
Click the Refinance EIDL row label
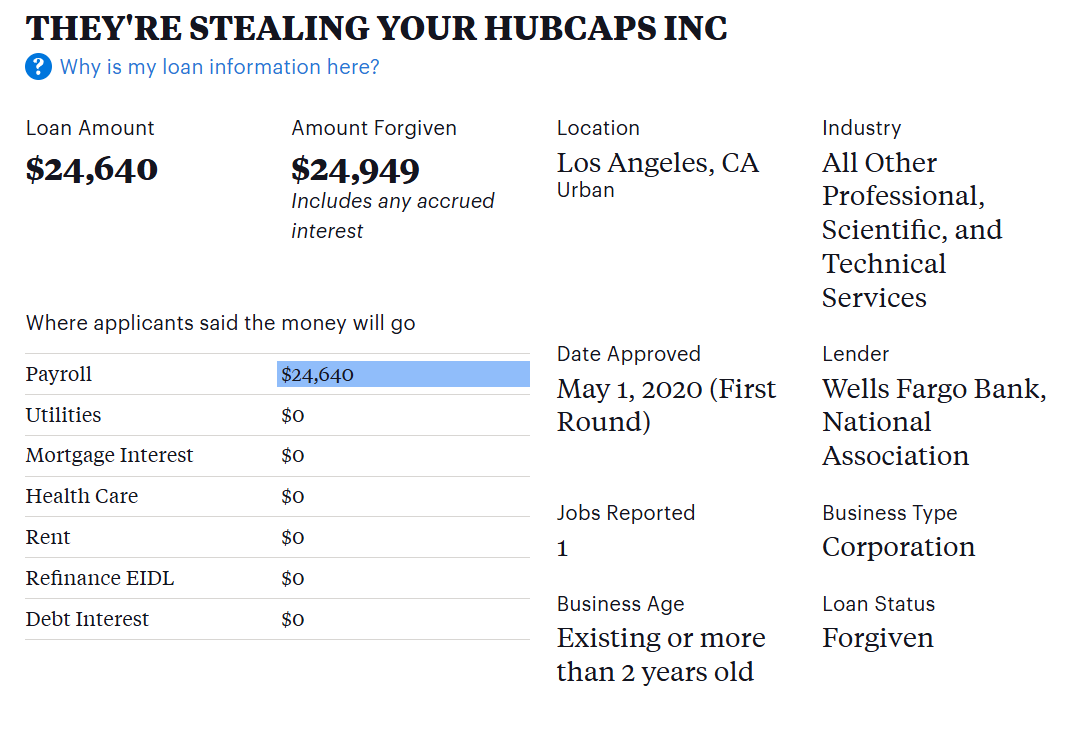tap(100, 579)
